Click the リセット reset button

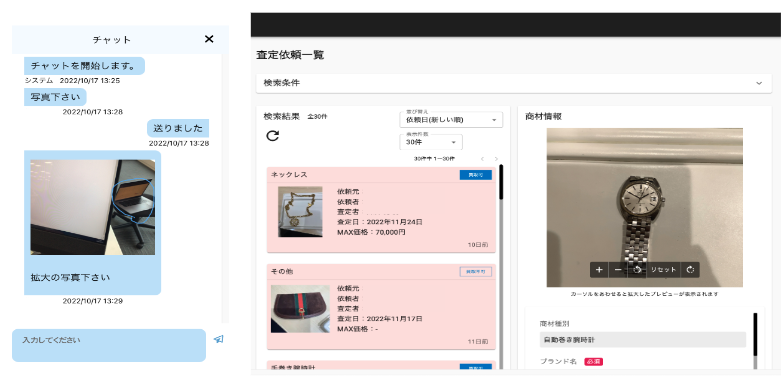(663, 270)
